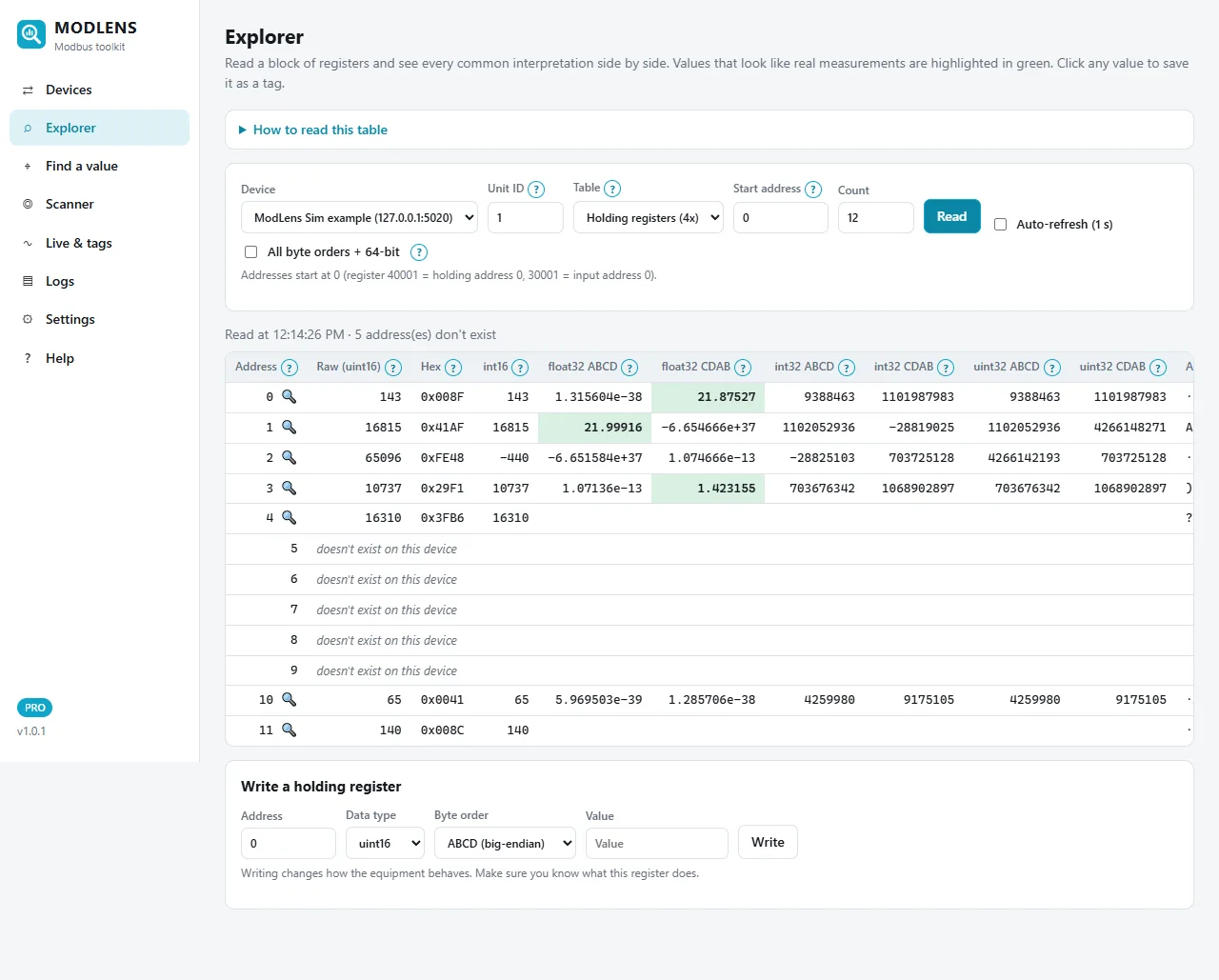Open Find a value page
The image size is (1219, 980).
point(99,166)
